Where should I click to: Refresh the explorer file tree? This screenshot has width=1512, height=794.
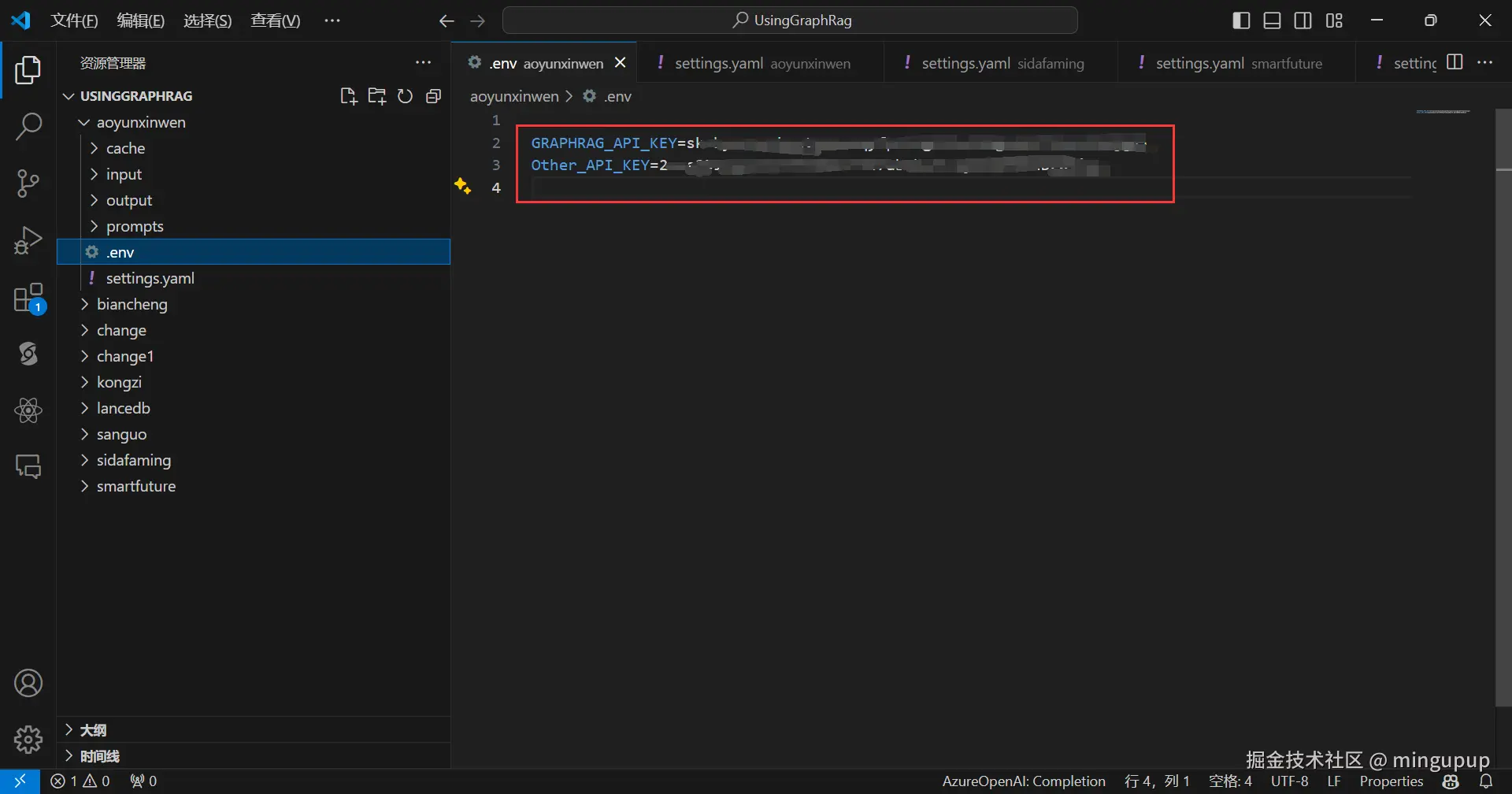click(405, 96)
